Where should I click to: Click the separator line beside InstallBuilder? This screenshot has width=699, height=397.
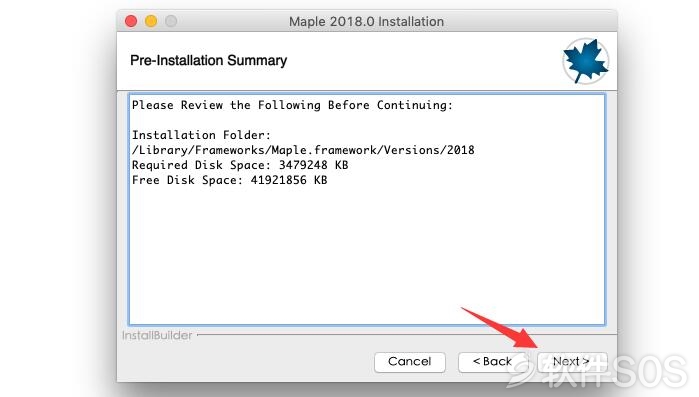tap(407, 334)
